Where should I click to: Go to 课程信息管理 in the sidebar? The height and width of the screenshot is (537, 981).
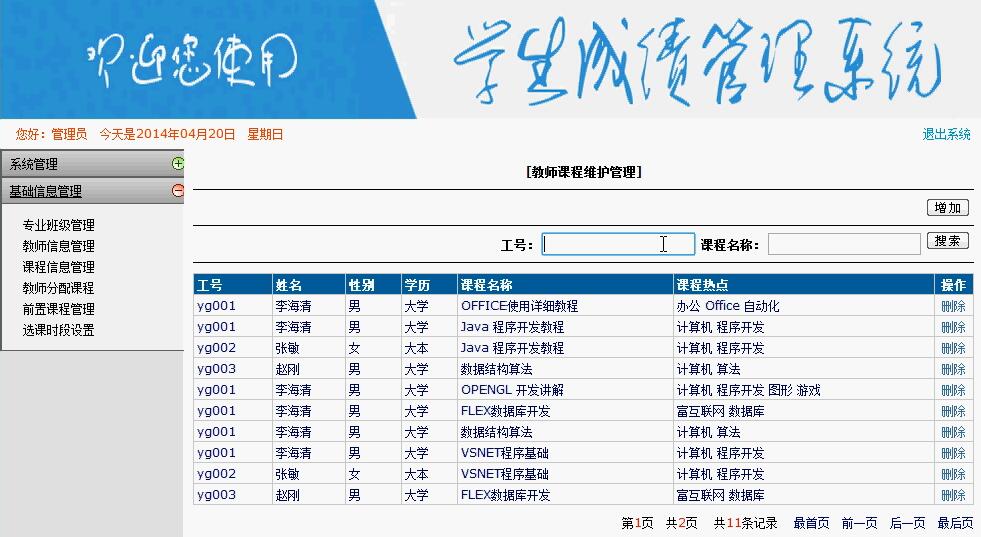tap(59, 267)
